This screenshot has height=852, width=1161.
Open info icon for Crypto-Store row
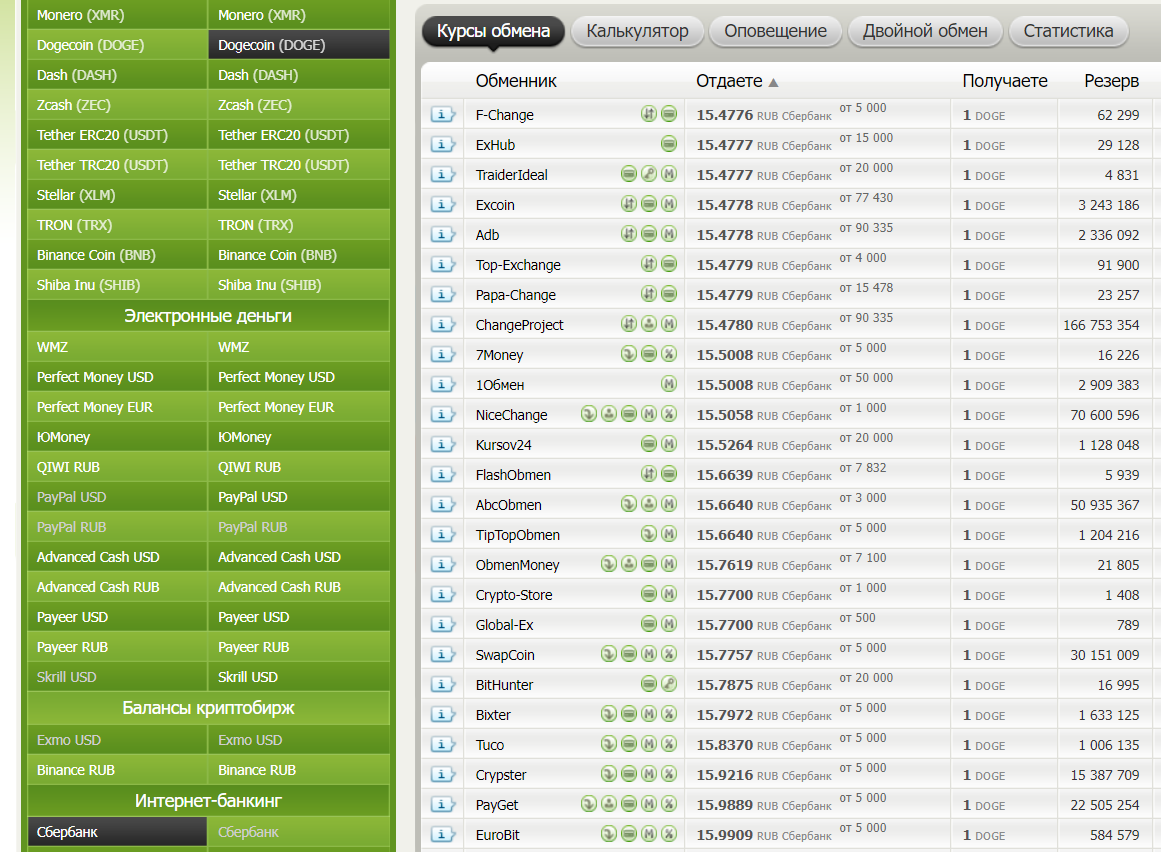coord(442,594)
